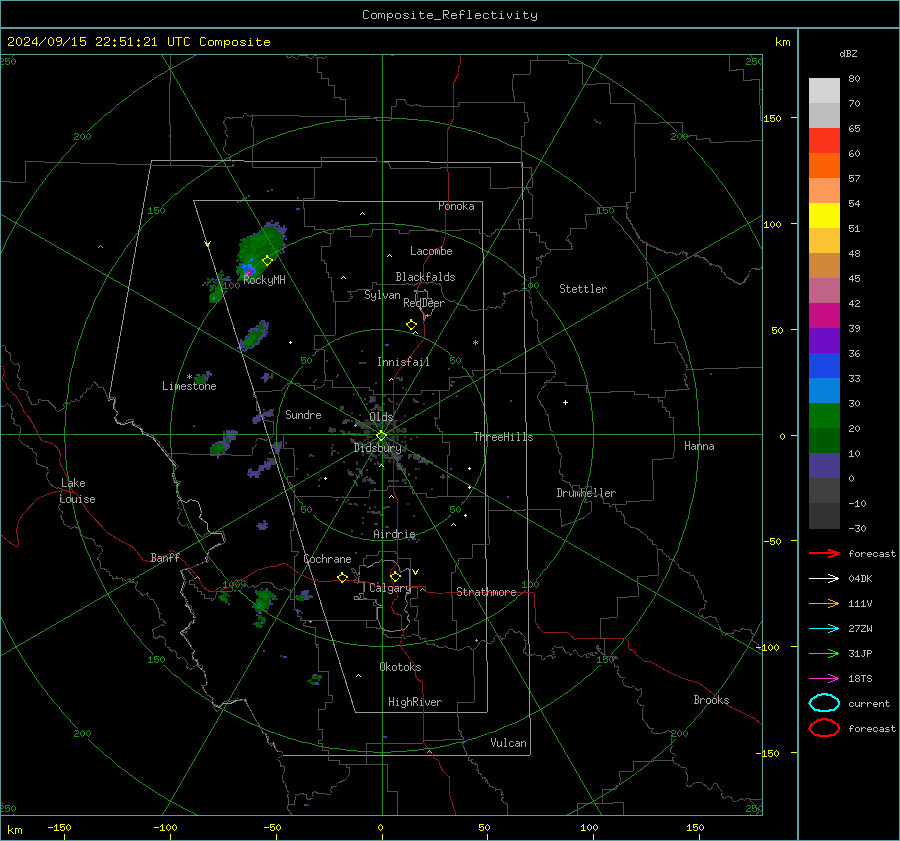
Task: Click the Banff town label
Action: (165, 557)
